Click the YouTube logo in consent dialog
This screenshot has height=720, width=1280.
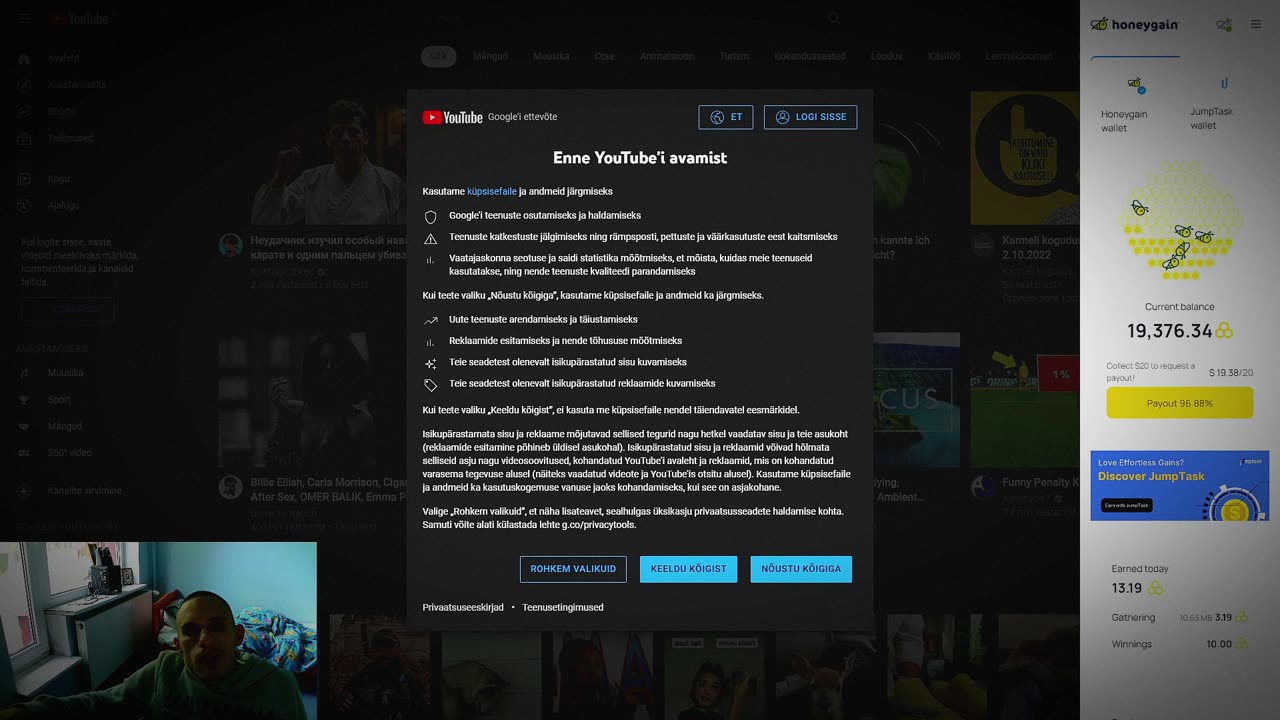pos(452,117)
